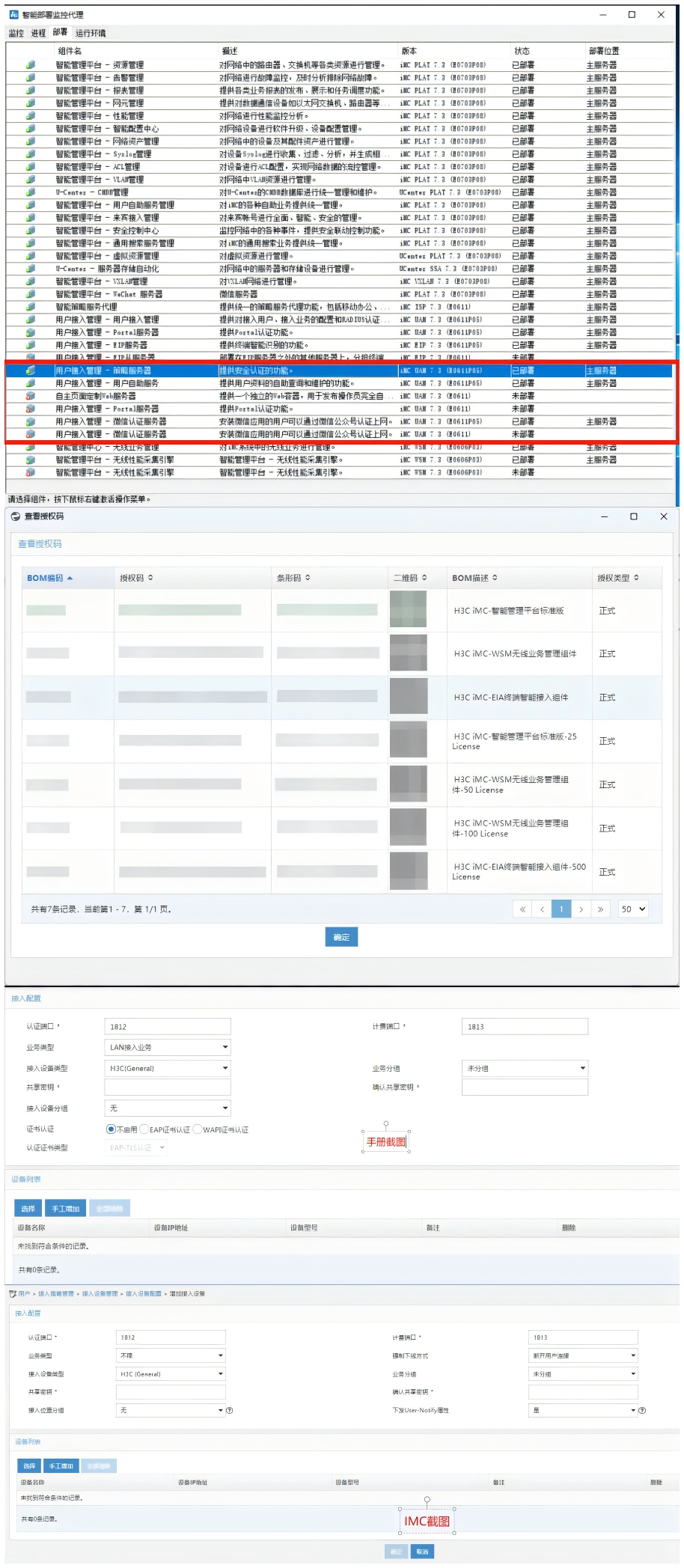Image resolution: width=684 pixels, height=1568 pixels.
Task: Open the disabled EAP-TLS认证 certificate type dropdown
Action: point(135,1147)
